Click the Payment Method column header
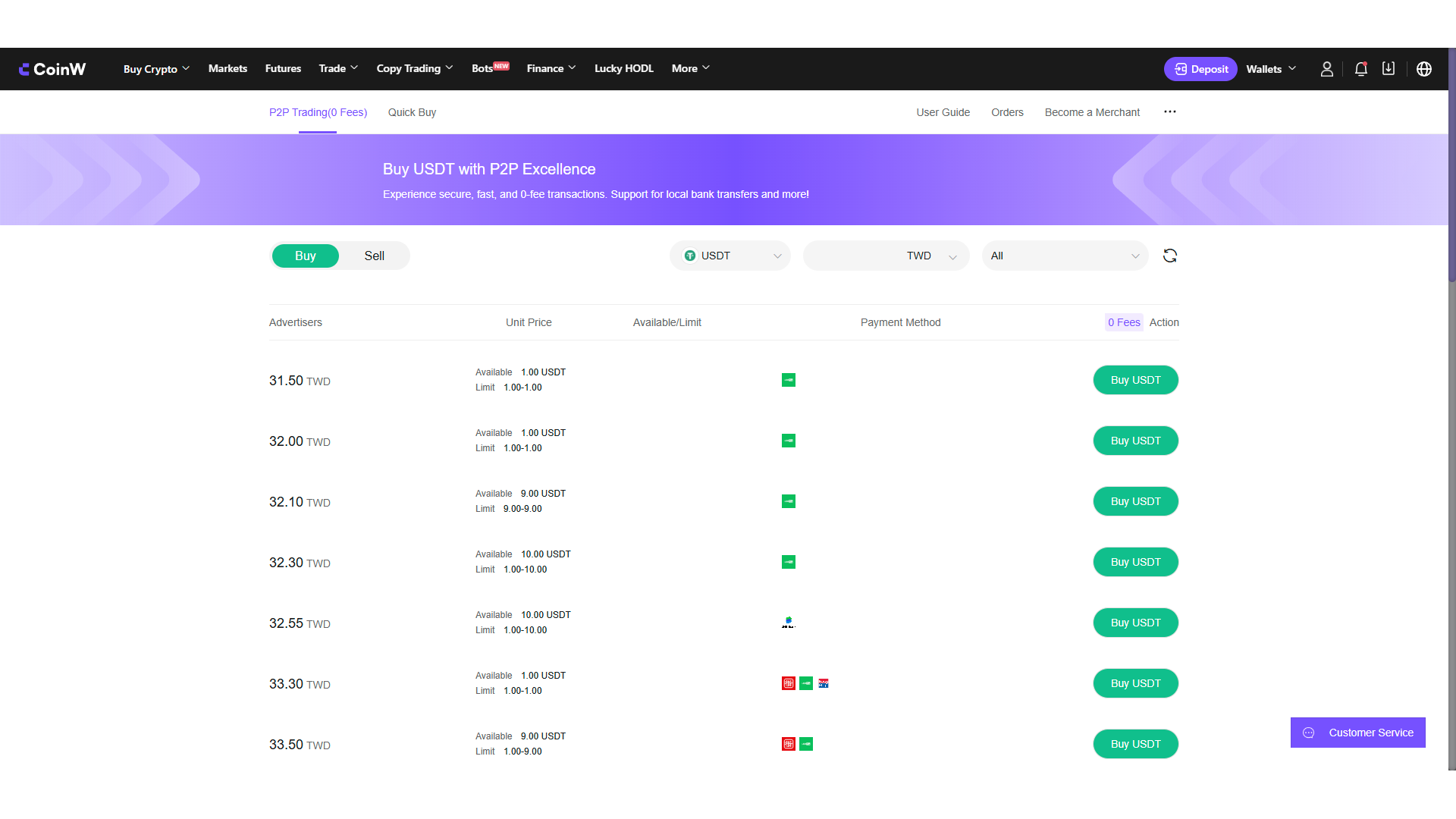This screenshot has width=1456, height=819. (900, 322)
